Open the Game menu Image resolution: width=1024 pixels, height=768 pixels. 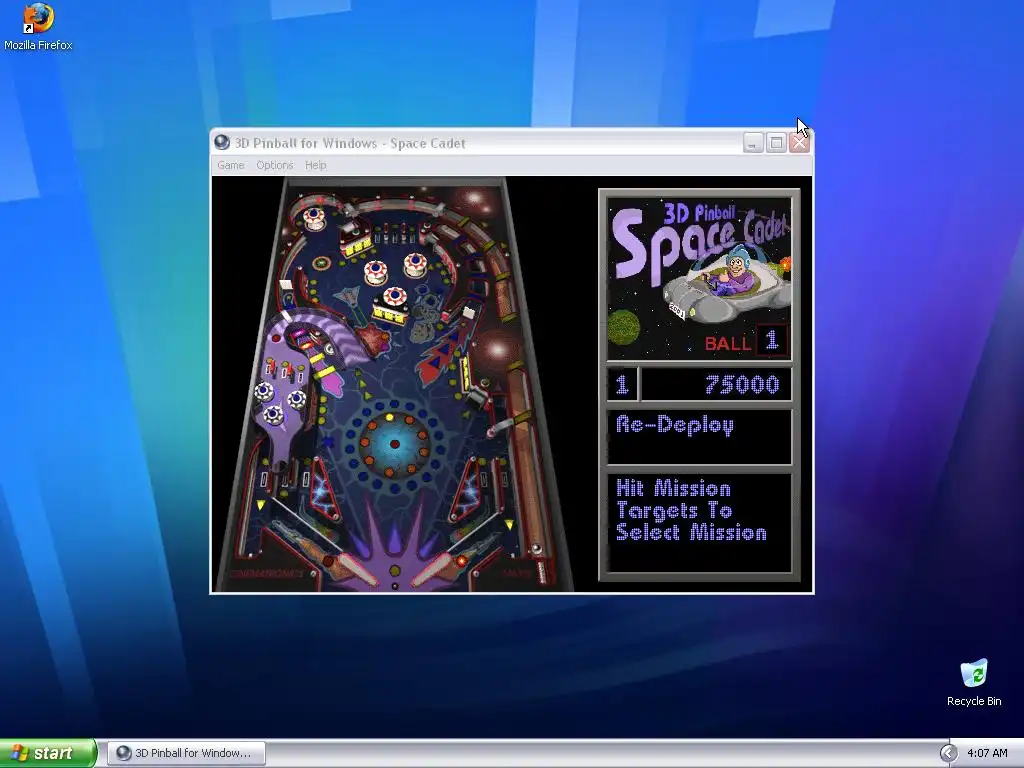[x=231, y=165]
